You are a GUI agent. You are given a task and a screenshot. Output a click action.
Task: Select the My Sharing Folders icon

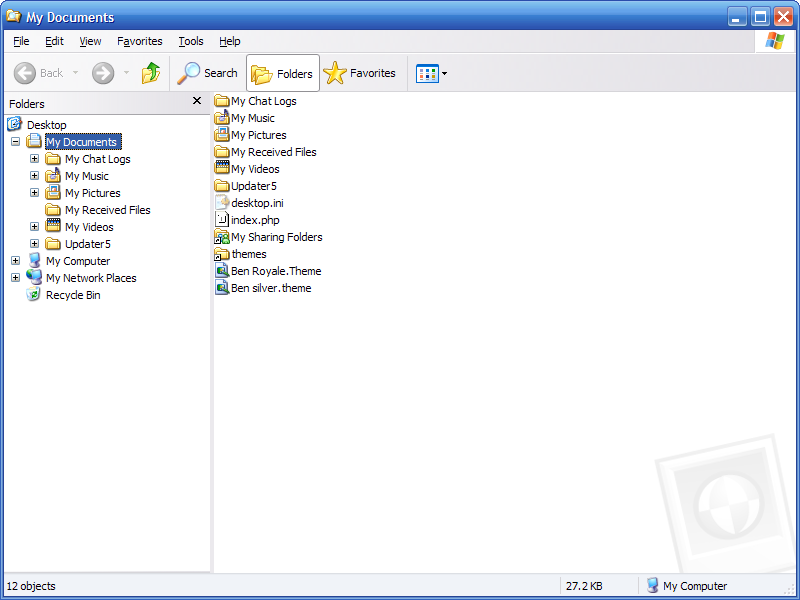coord(222,237)
